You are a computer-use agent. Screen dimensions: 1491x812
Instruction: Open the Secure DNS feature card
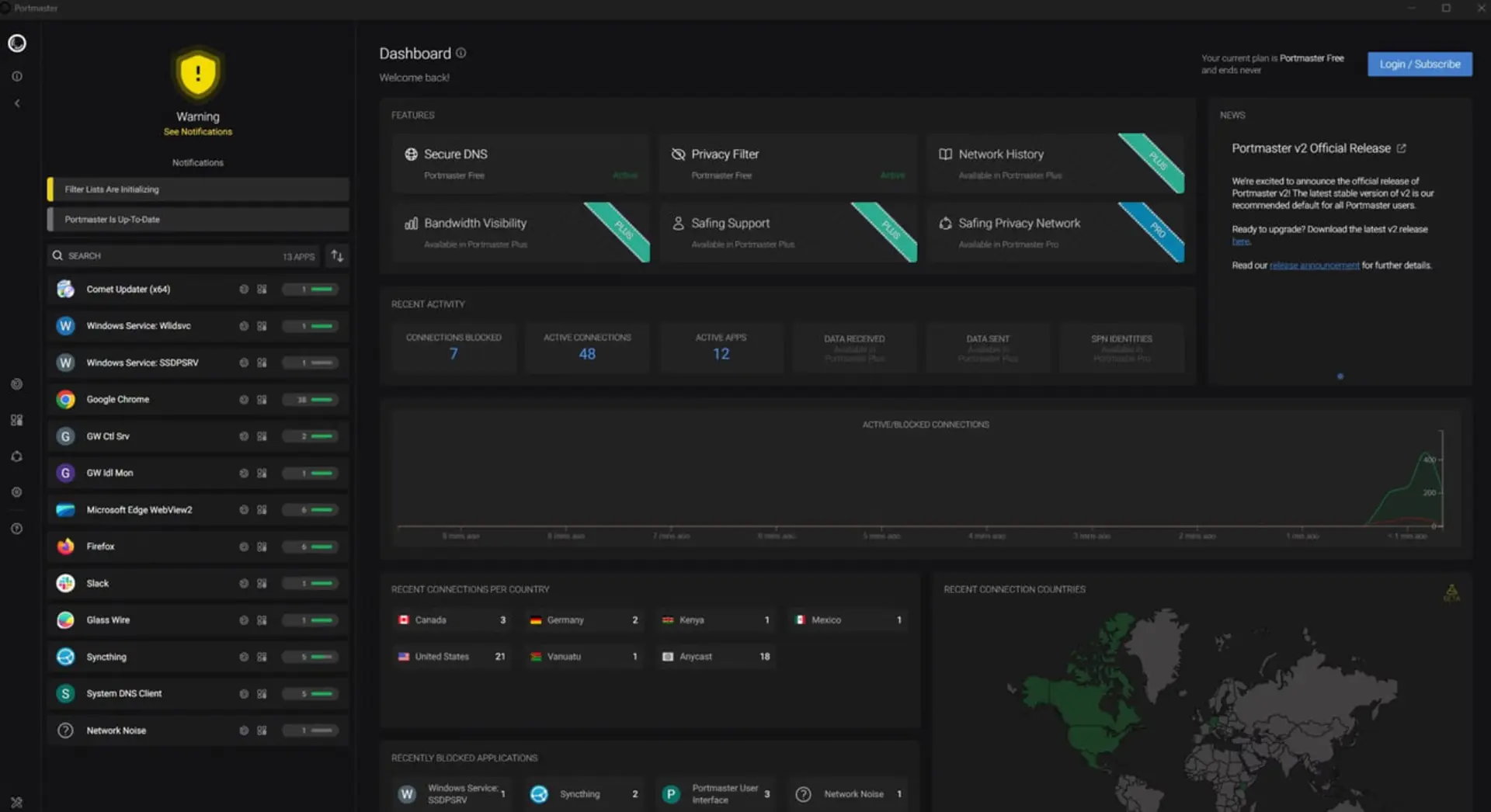tap(520, 163)
